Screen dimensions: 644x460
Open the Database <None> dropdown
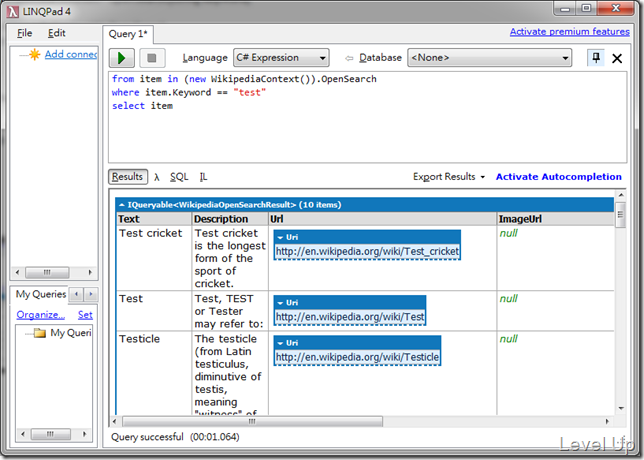490,58
